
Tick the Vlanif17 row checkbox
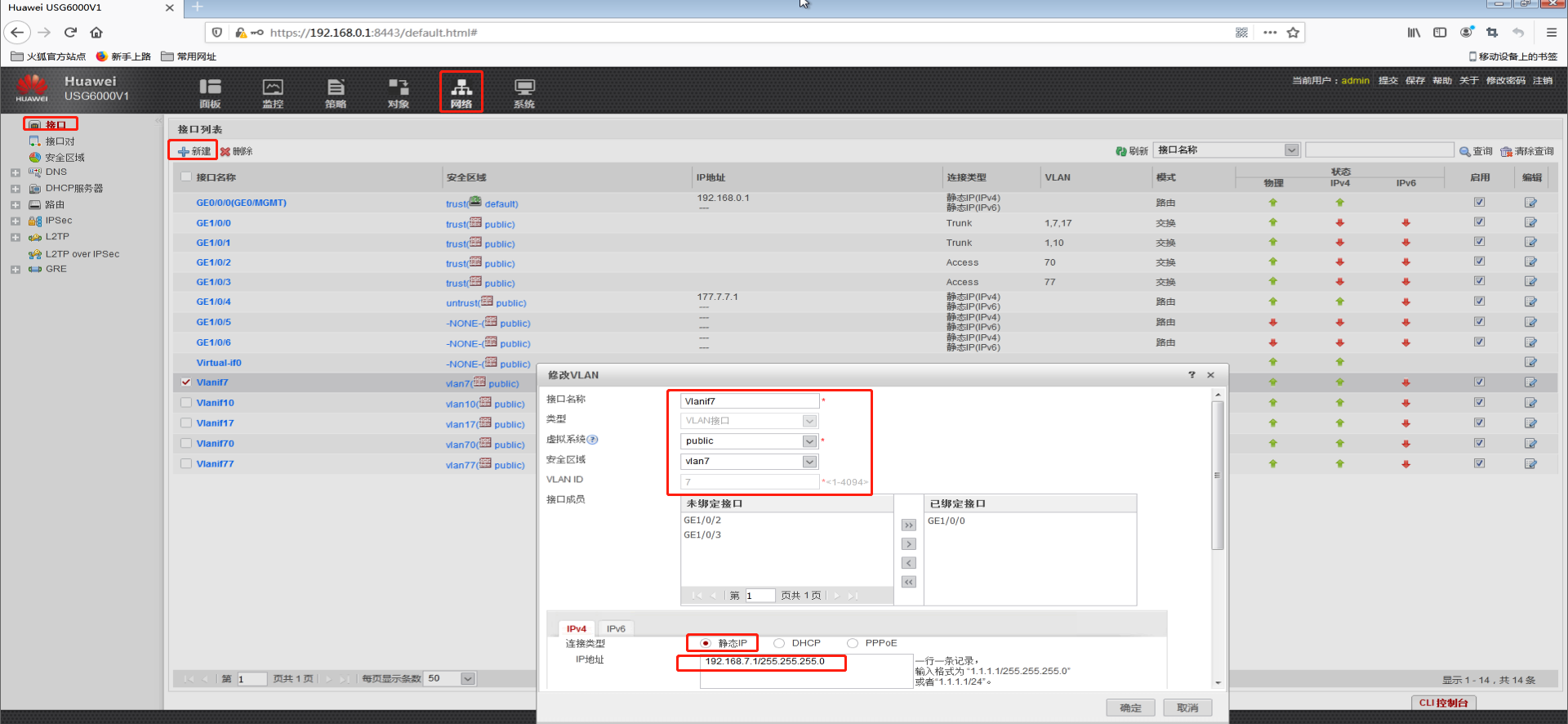[186, 422]
